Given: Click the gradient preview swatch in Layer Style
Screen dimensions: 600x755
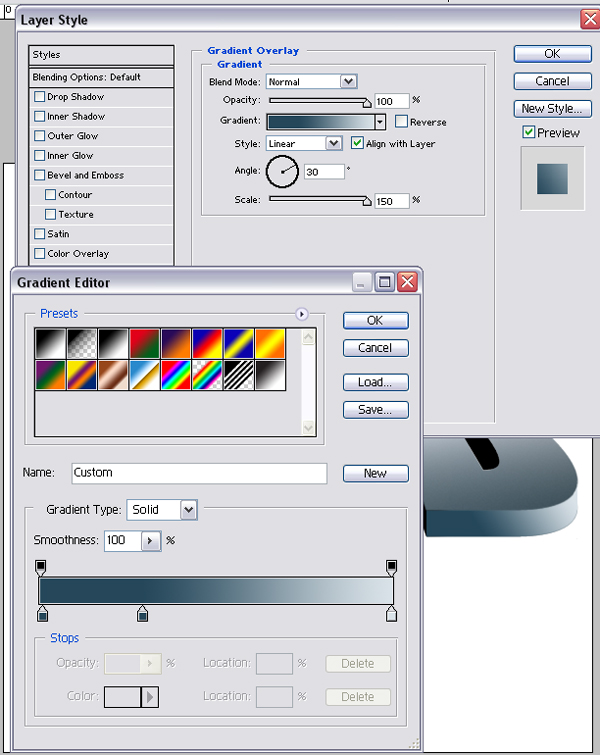Looking at the screenshot, I should (321, 122).
